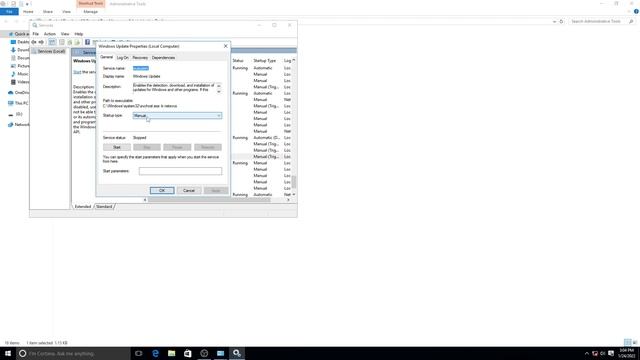Screen dimensions: 640x360
Task: Switch to Standard view tab in Services
Action: (x=104, y=207)
